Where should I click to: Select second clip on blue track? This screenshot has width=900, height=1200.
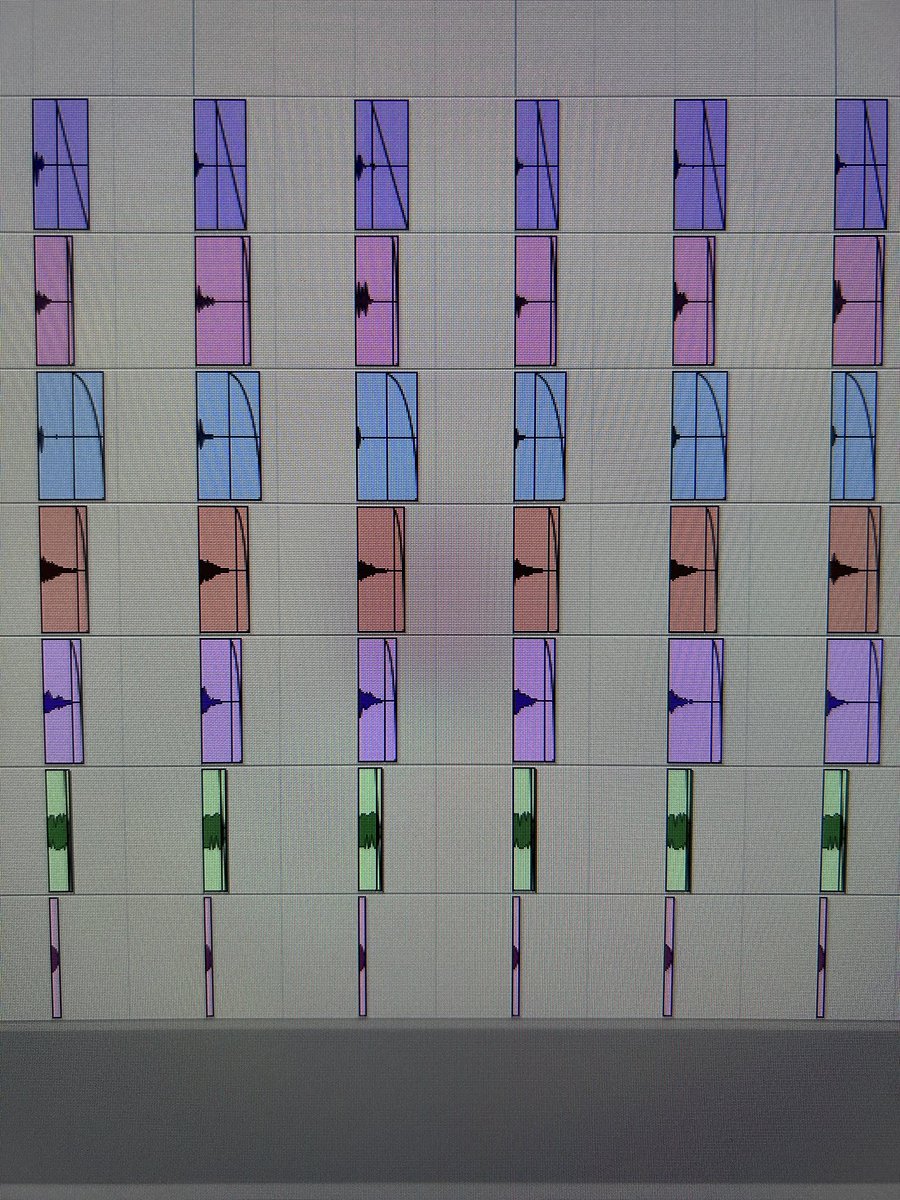point(229,436)
